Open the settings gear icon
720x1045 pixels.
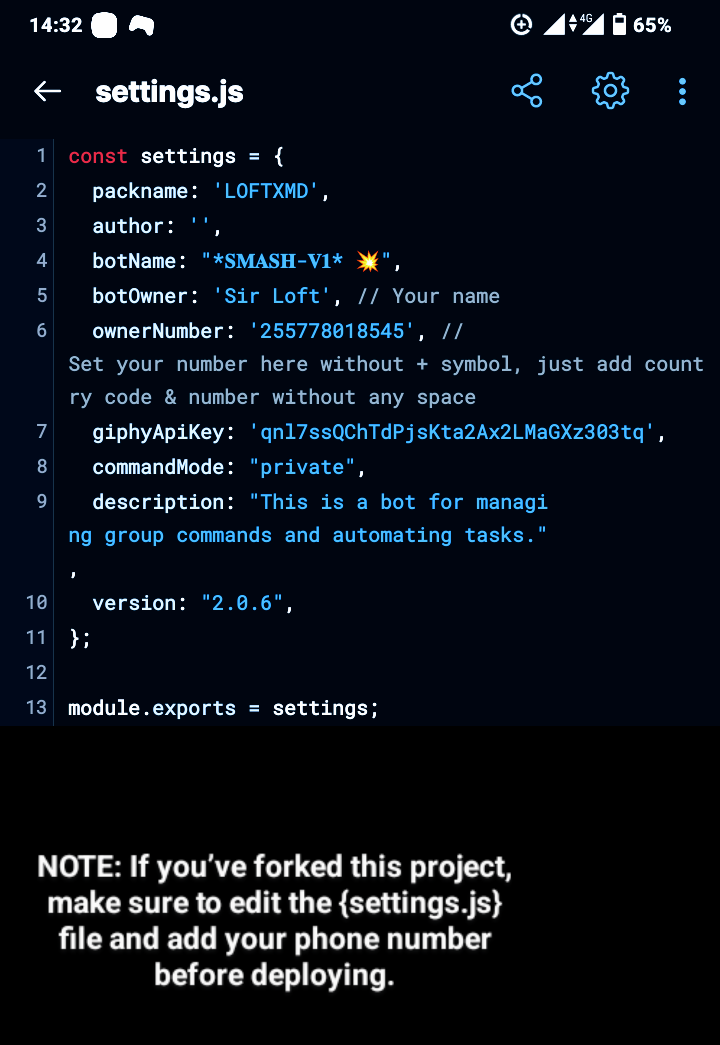(610, 91)
